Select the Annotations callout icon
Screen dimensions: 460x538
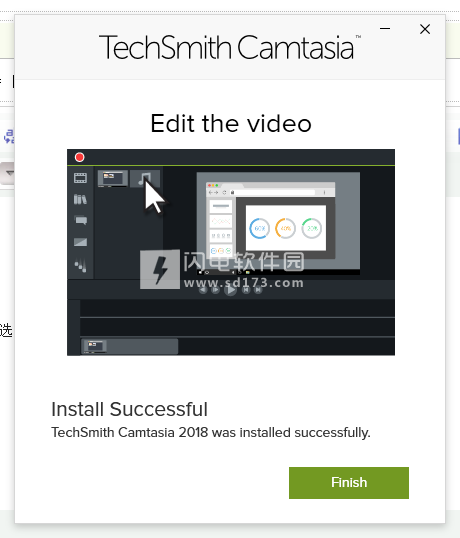point(81,220)
